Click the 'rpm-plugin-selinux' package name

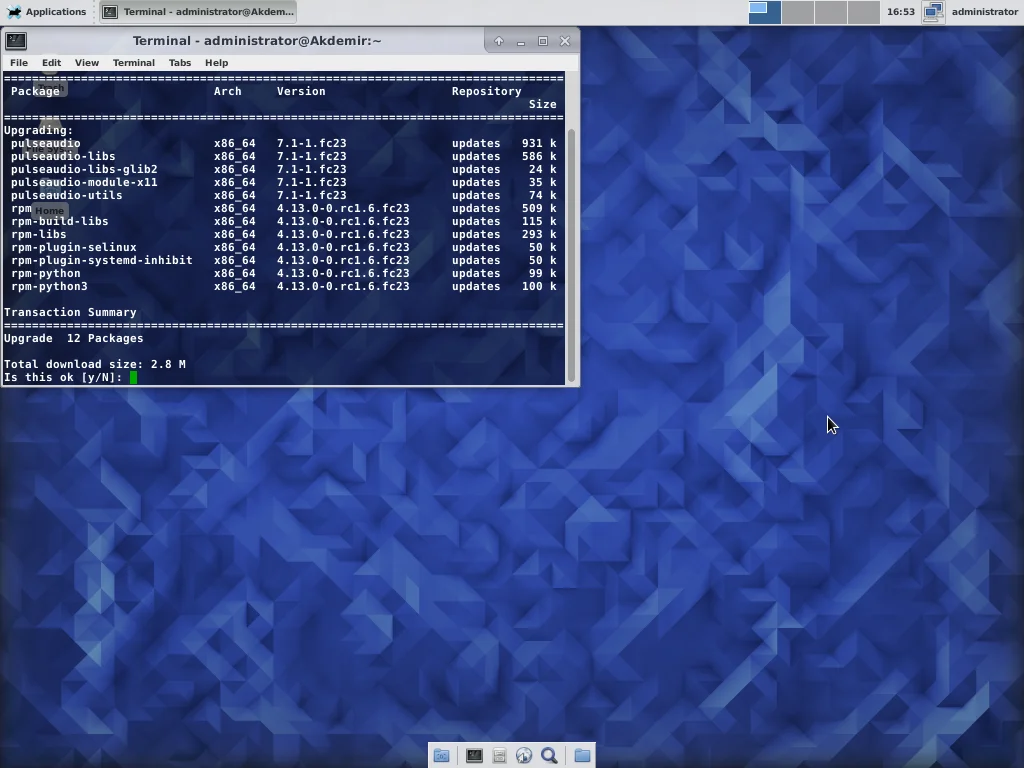coord(74,248)
